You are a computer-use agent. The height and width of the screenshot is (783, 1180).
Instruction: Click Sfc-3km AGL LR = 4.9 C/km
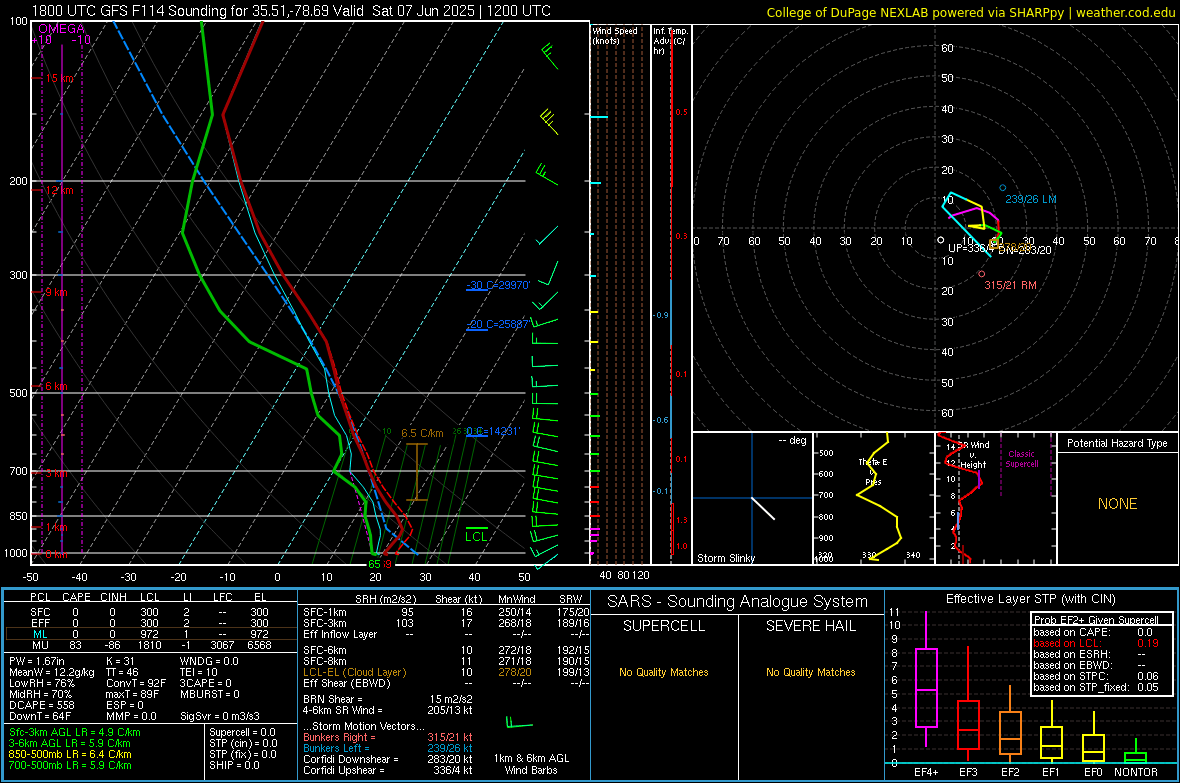(75, 733)
